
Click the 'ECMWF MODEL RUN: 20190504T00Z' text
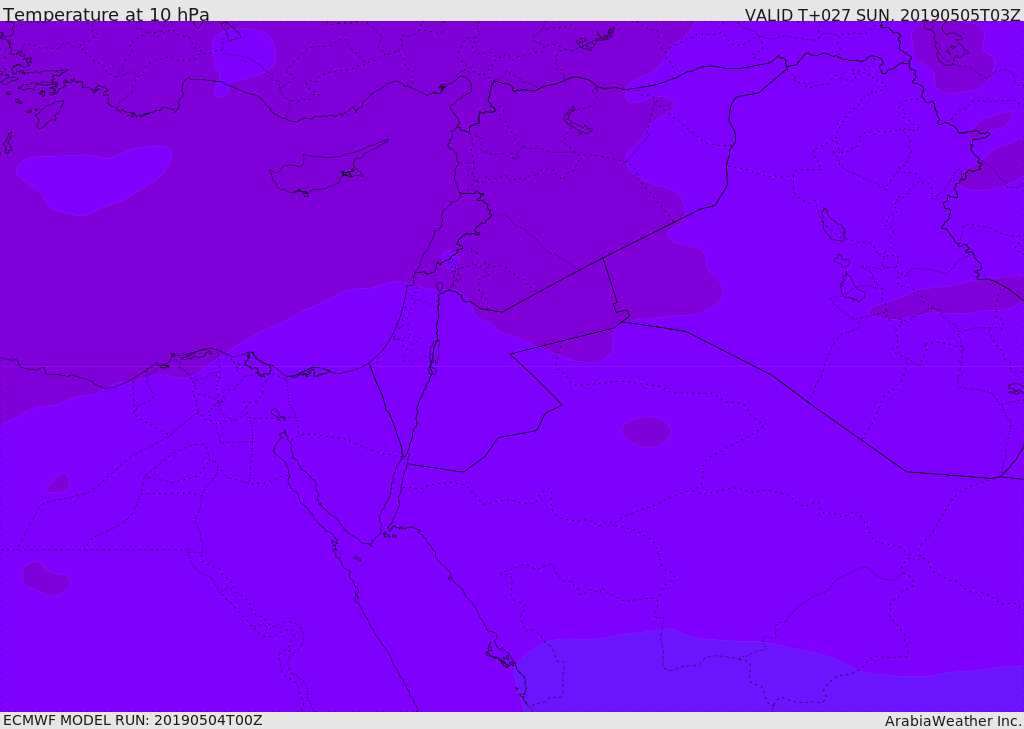coord(133,720)
